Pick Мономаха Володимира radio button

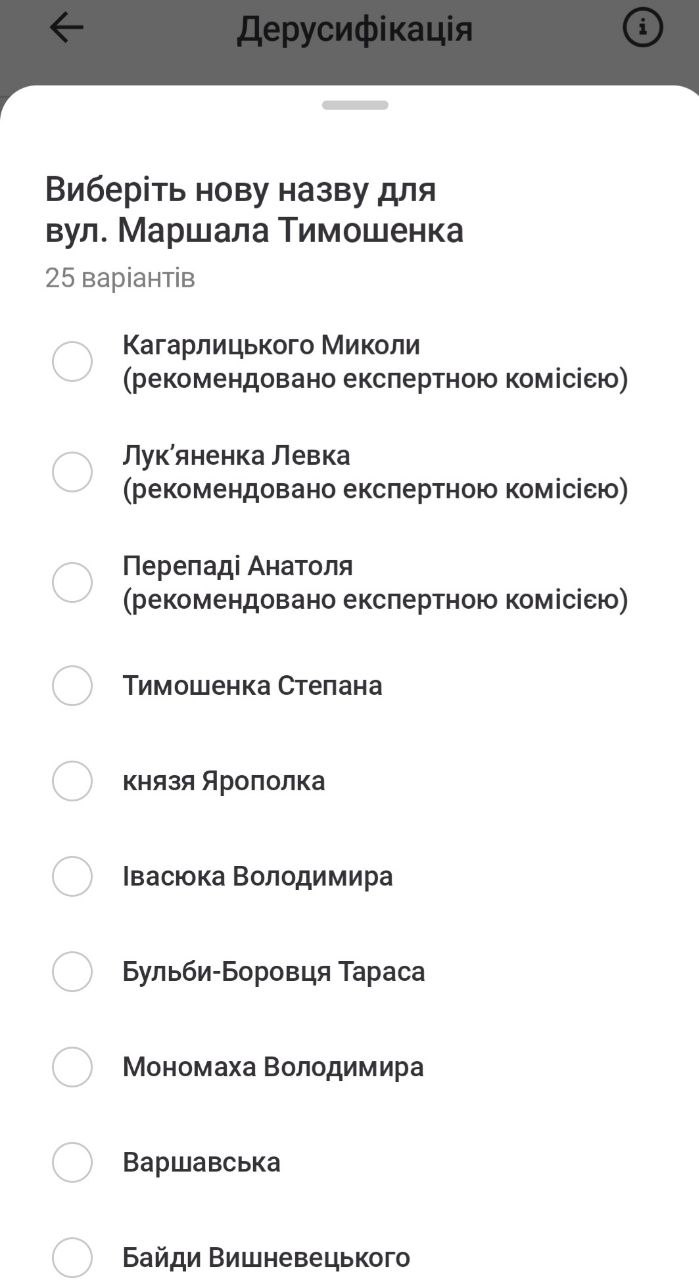72,1067
